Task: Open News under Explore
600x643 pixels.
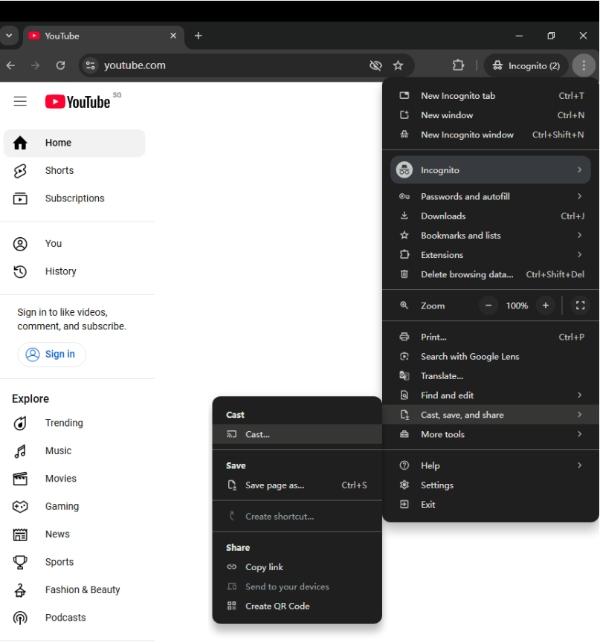Action: point(74,534)
